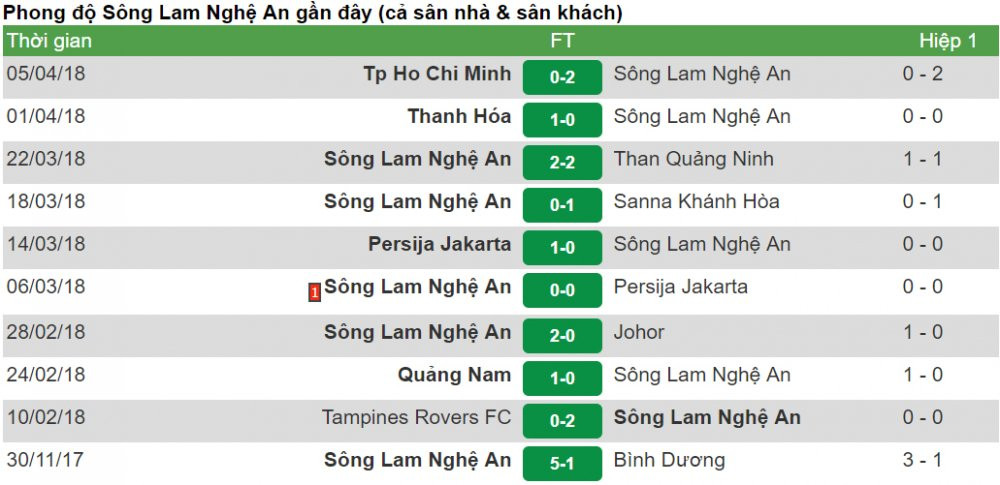Select the 30/11/17 match date

(x=46, y=461)
